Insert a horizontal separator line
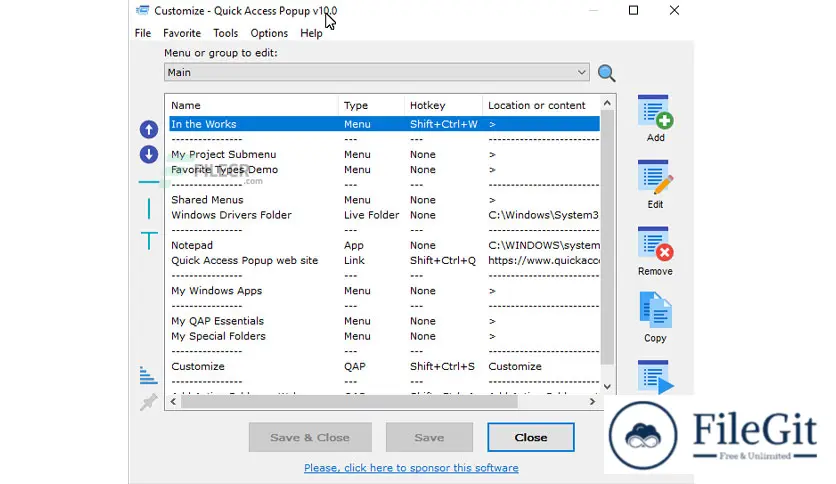 click(x=149, y=182)
